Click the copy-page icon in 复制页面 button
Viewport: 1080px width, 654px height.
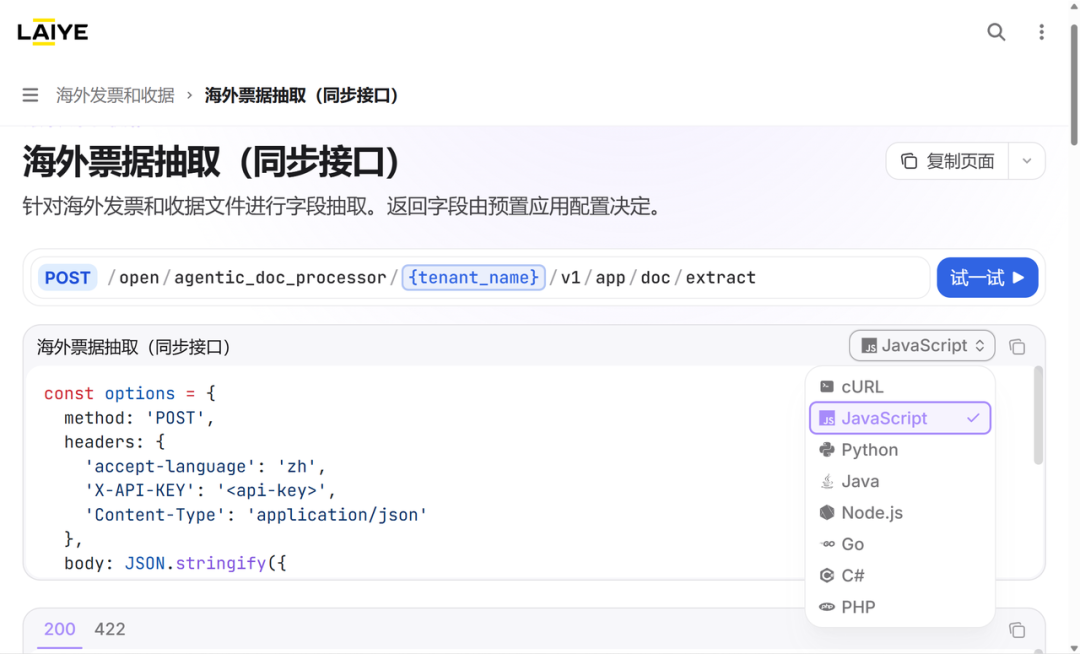pyautogui.click(x=909, y=161)
